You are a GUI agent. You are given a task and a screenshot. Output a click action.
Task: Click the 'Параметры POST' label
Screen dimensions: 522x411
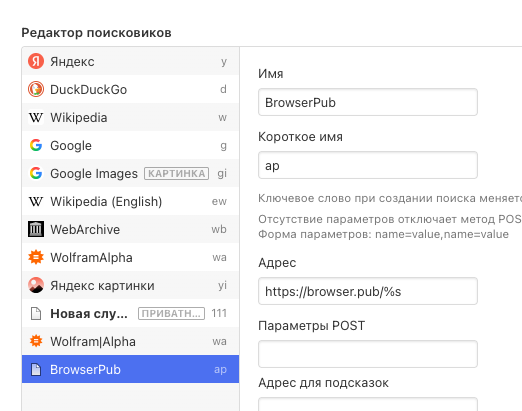click(312, 326)
